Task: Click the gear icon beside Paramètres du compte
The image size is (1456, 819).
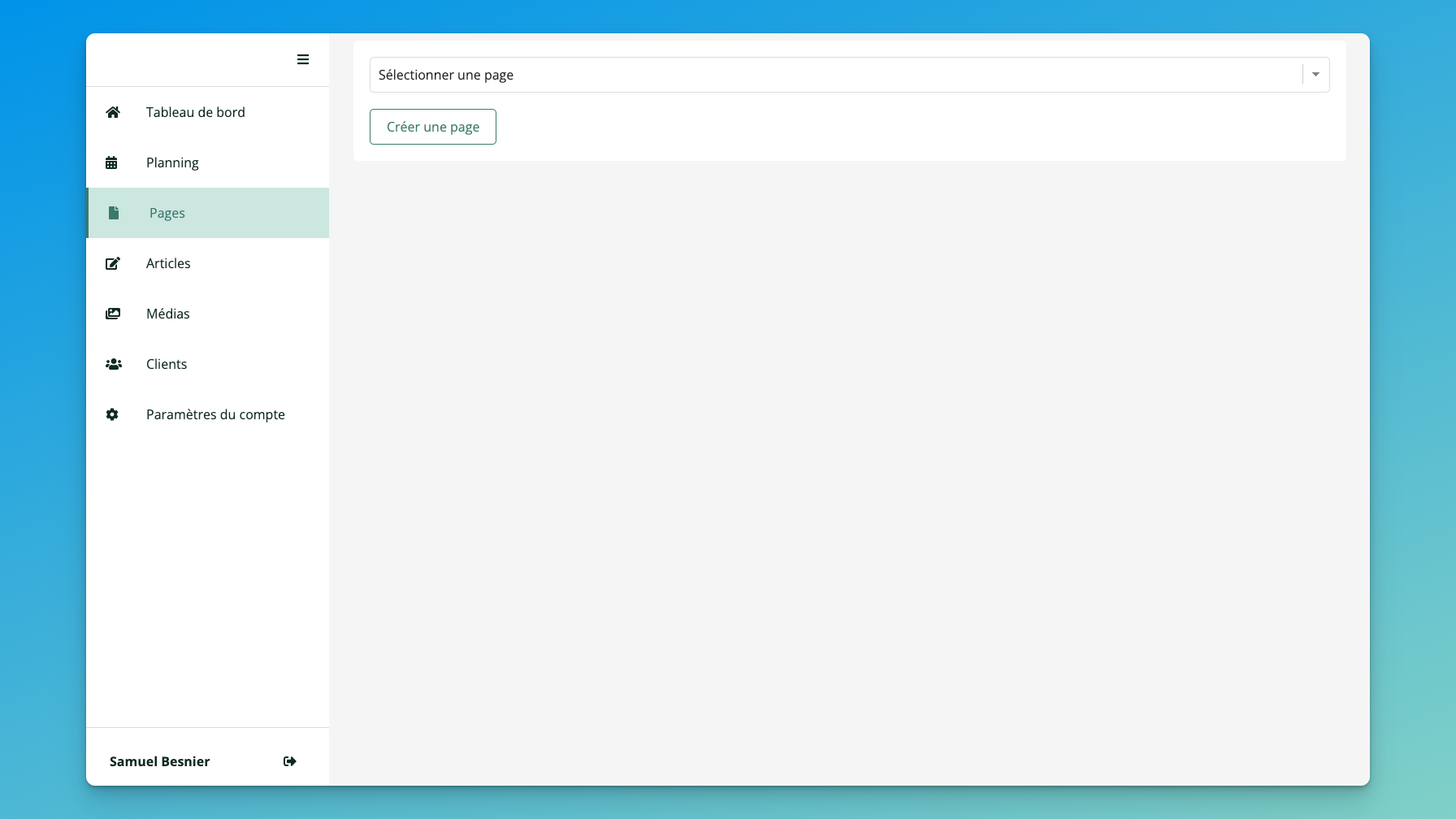Action: pos(112,414)
